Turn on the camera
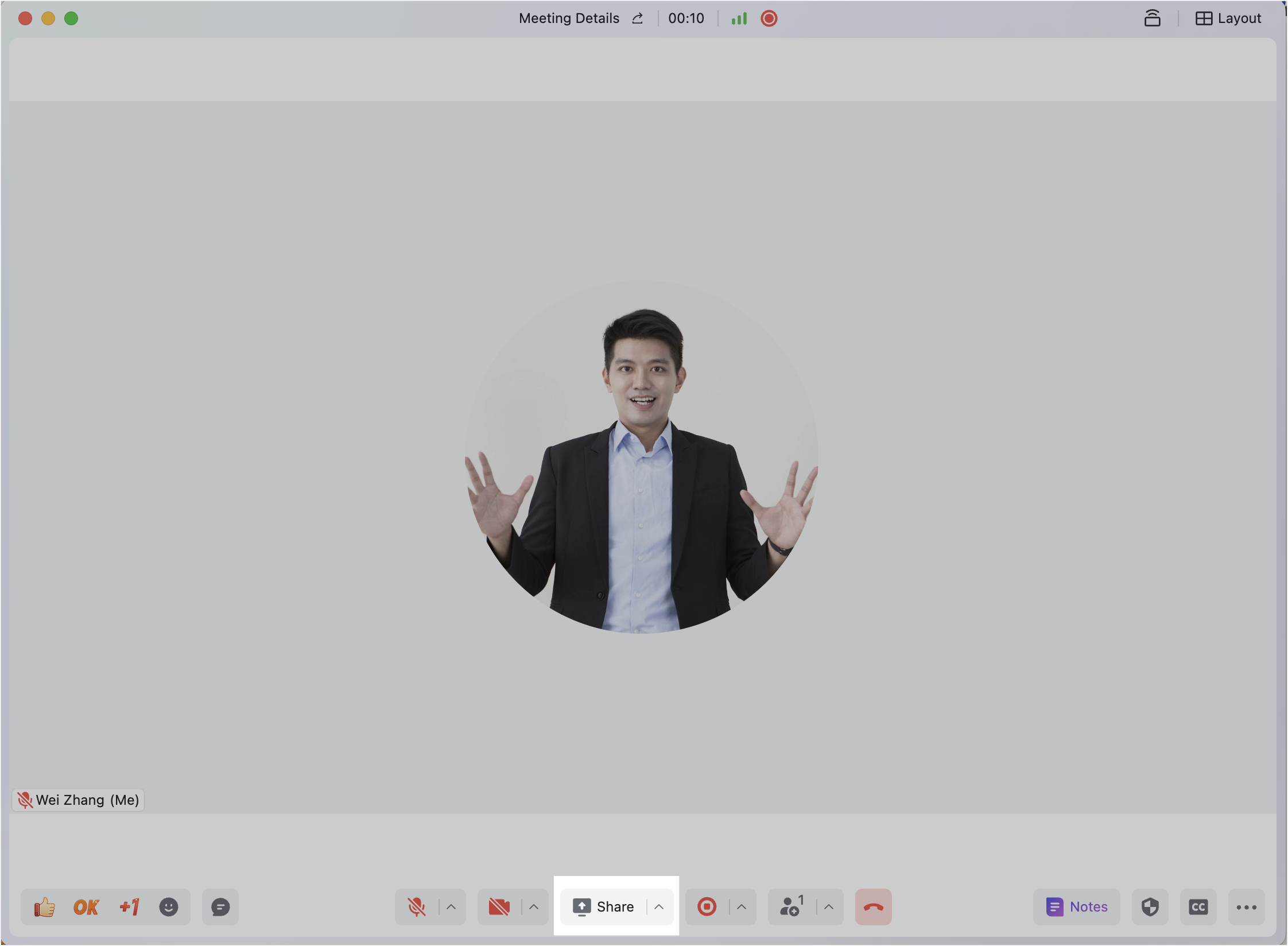Screen dimensions: 1288x946 coord(499,907)
